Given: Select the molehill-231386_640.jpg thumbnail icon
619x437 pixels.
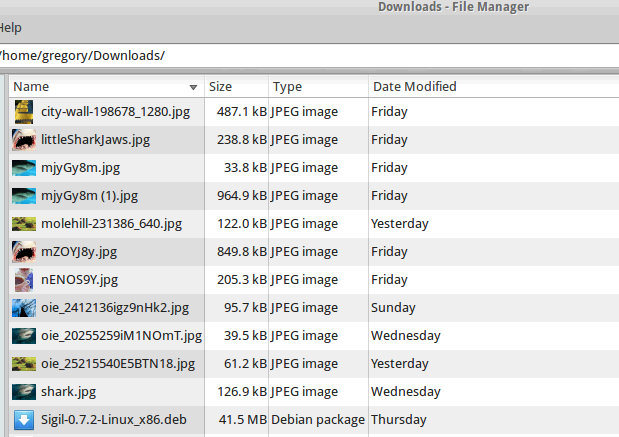Looking at the screenshot, I should (23, 223).
